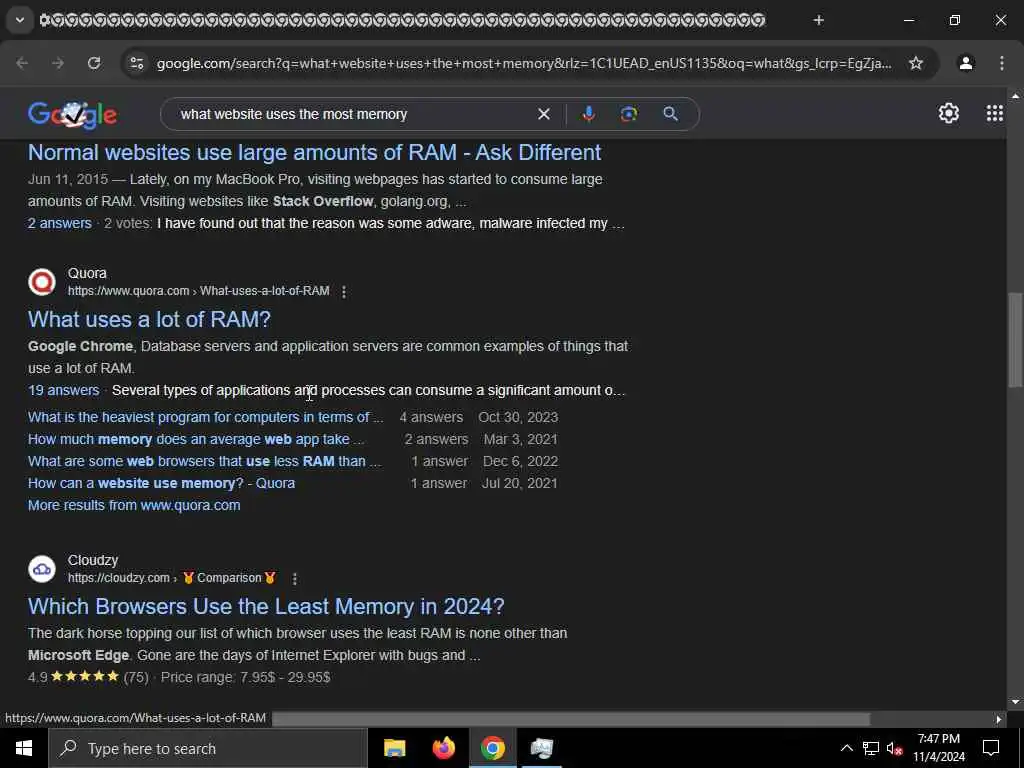The width and height of the screenshot is (1024, 768).
Task: Submit search with magnifier icon
Action: (670, 114)
